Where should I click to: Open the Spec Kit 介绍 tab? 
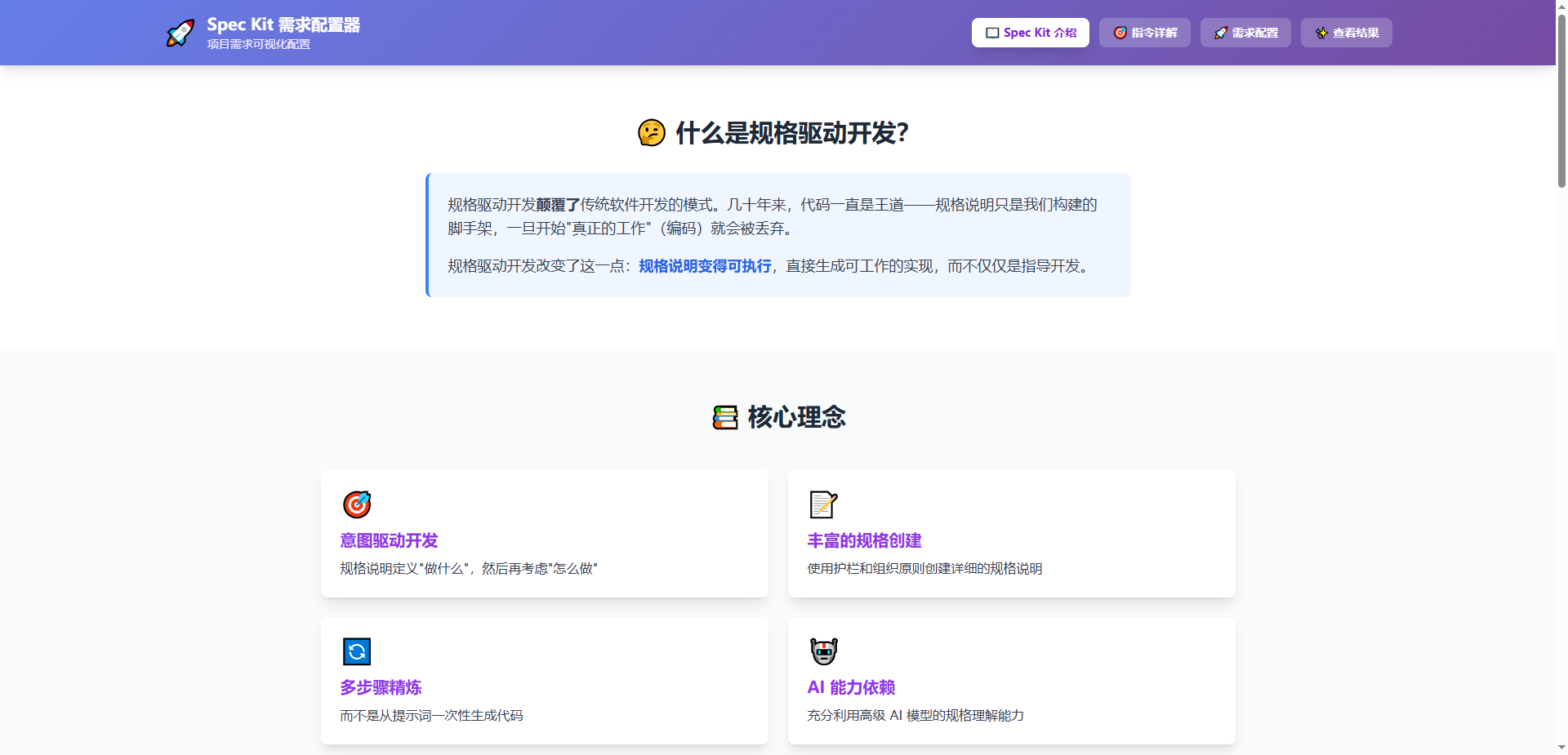(x=1031, y=33)
